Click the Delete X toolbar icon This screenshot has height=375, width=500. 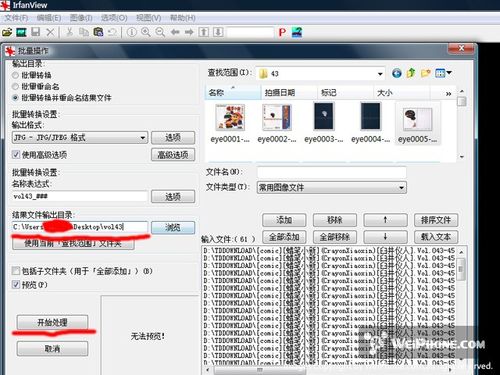click(x=50, y=32)
